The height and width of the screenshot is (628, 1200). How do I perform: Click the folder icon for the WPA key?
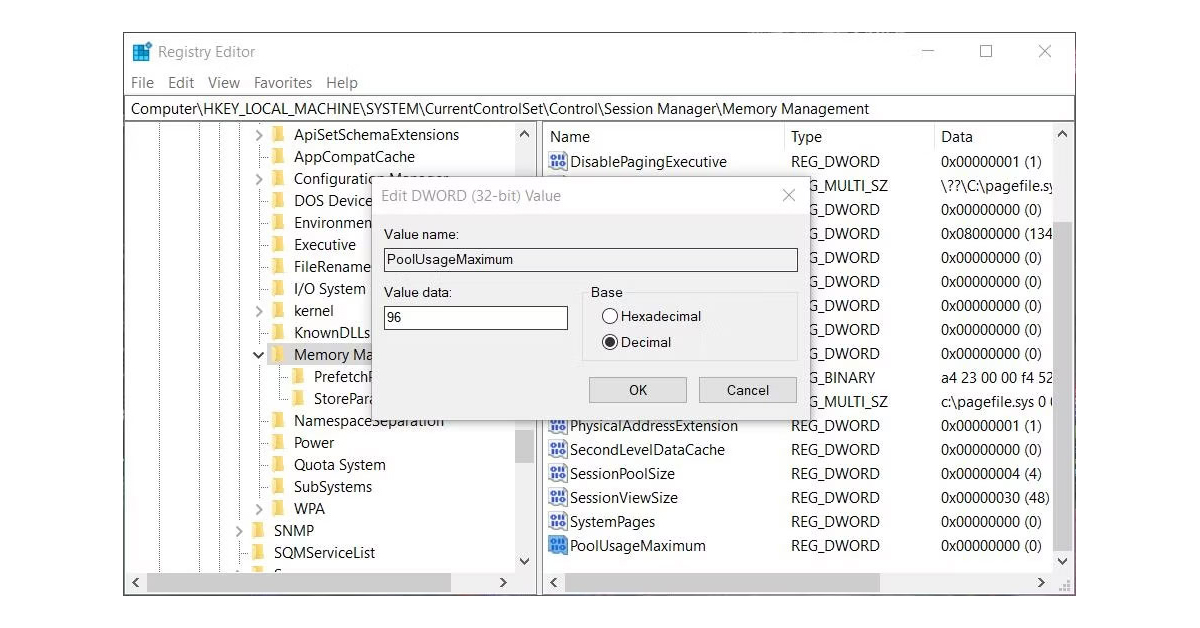click(x=279, y=508)
